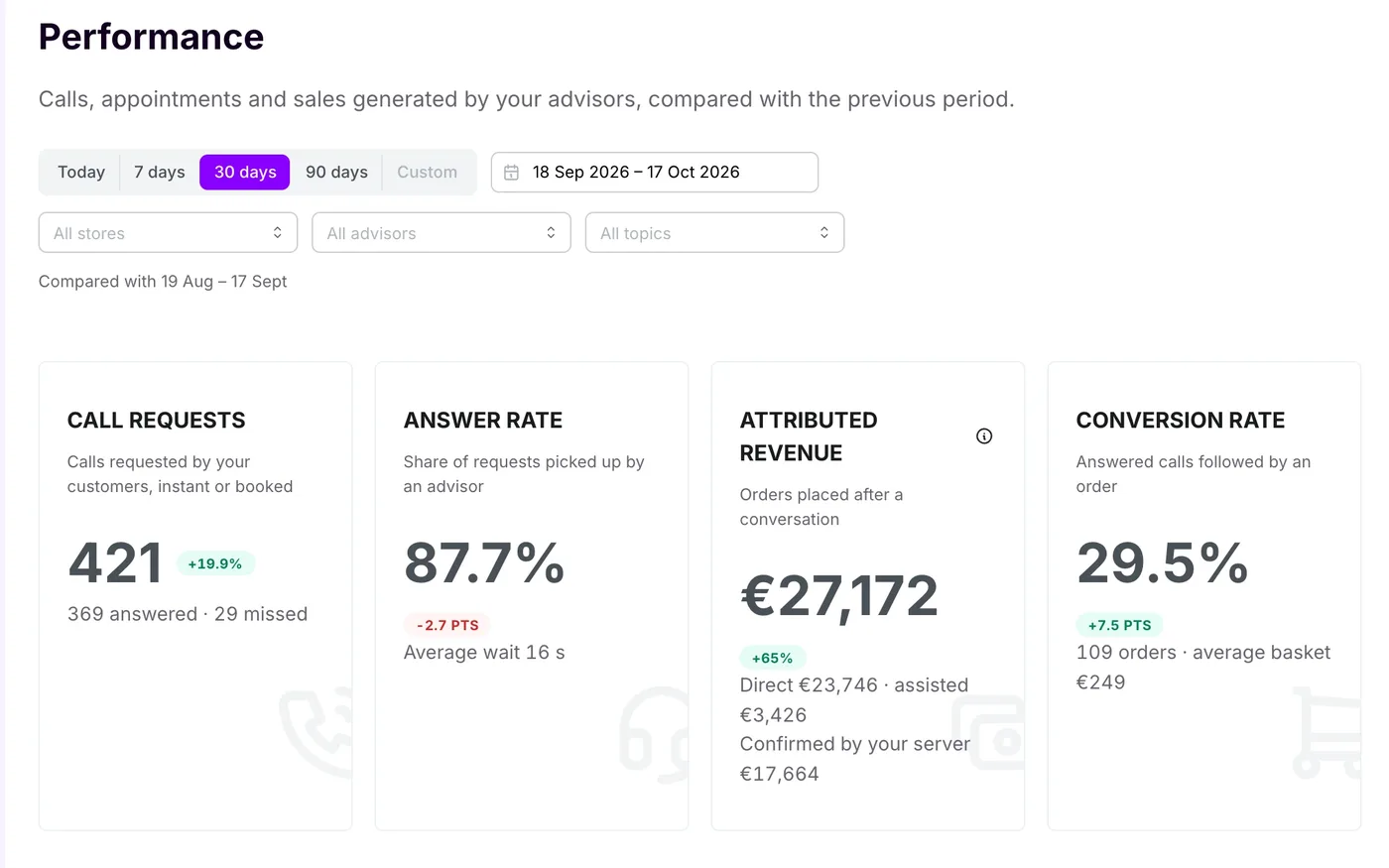Viewport: 1389px width, 868px height.
Task: Click the 'Average wait 16 s' text
Action: click(484, 653)
